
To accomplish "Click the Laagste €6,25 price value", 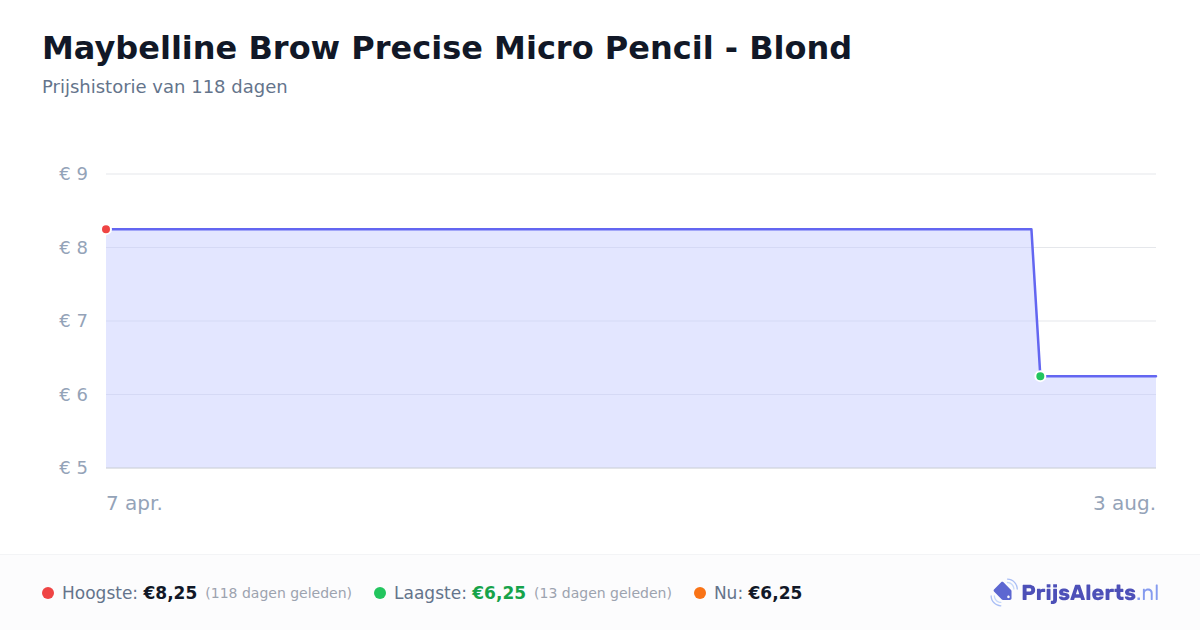I will coord(499,593).
